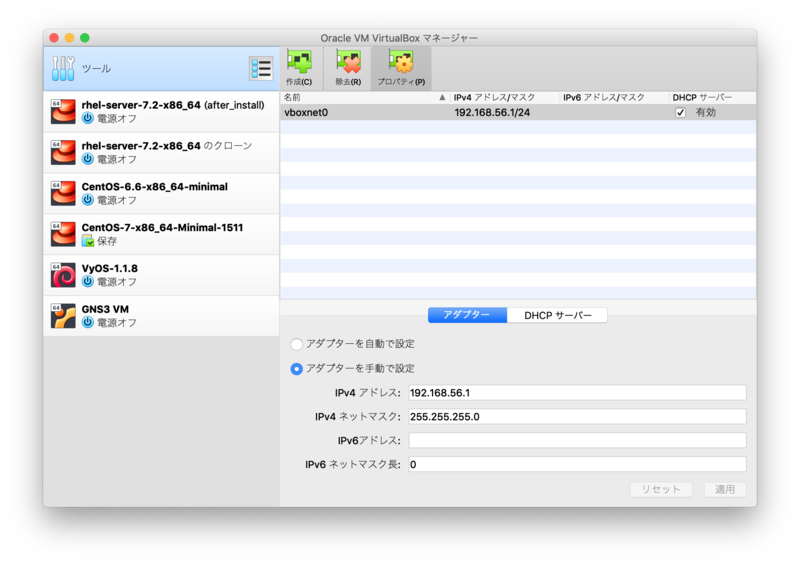Select rhel-server-7.2 clone VM icon

(63, 152)
